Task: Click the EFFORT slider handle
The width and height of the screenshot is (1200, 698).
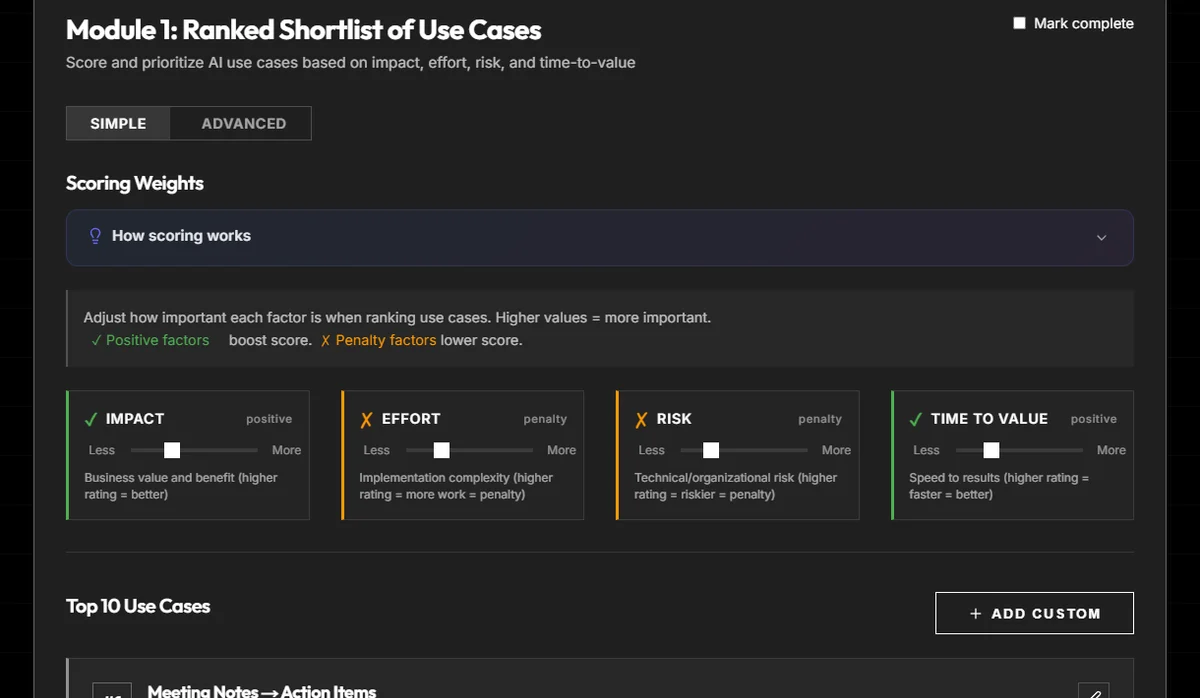Action: (441, 450)
